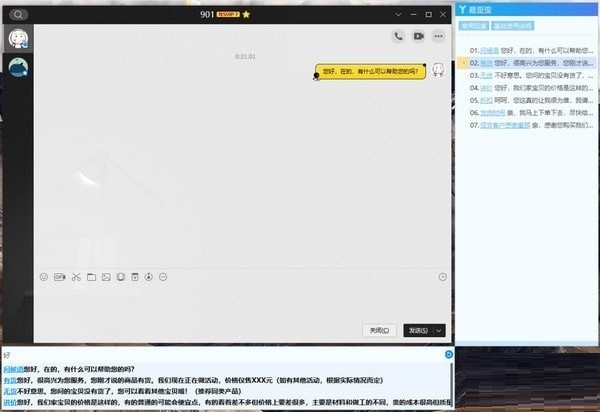
Task: Select the scissors screenshot tool
Action: pyautogui.click(x=74, y=276)
